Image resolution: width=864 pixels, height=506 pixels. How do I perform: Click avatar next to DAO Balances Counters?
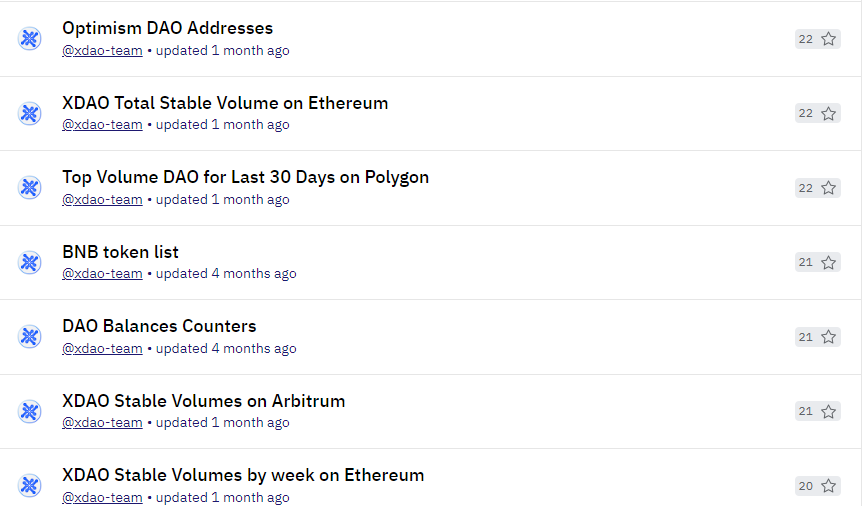tap(30, 337)
